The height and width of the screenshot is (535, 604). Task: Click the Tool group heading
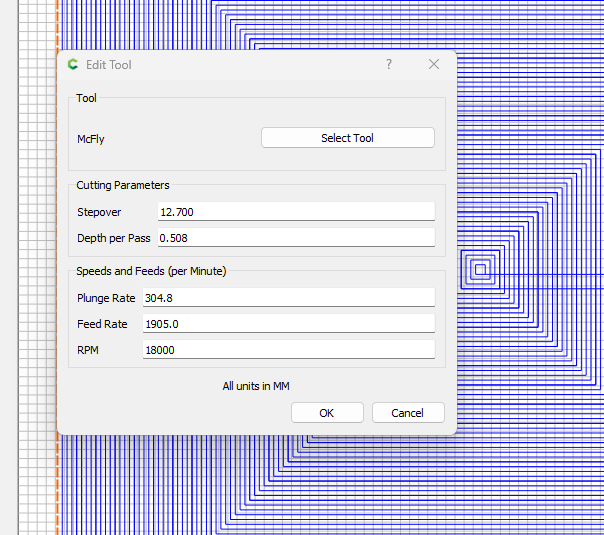(x=87, y=98)
